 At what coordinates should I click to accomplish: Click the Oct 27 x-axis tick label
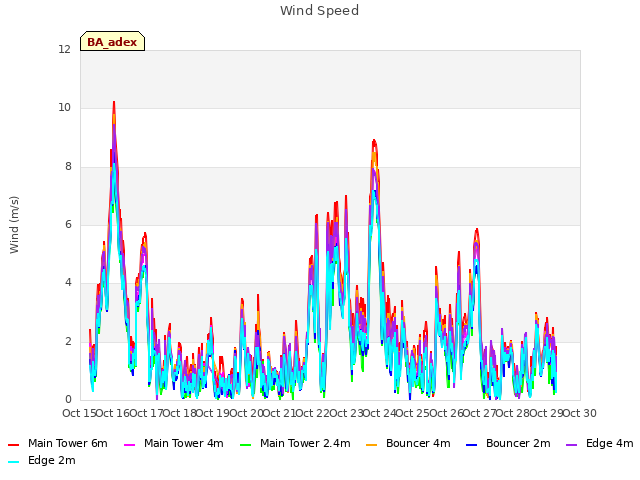(x=480, y=413)
